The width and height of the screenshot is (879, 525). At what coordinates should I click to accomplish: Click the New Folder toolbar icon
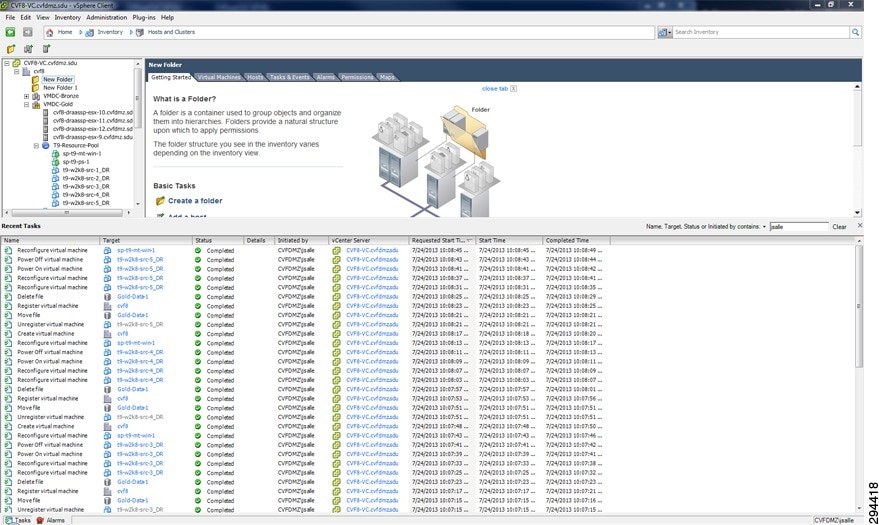[x=11, y=49]
